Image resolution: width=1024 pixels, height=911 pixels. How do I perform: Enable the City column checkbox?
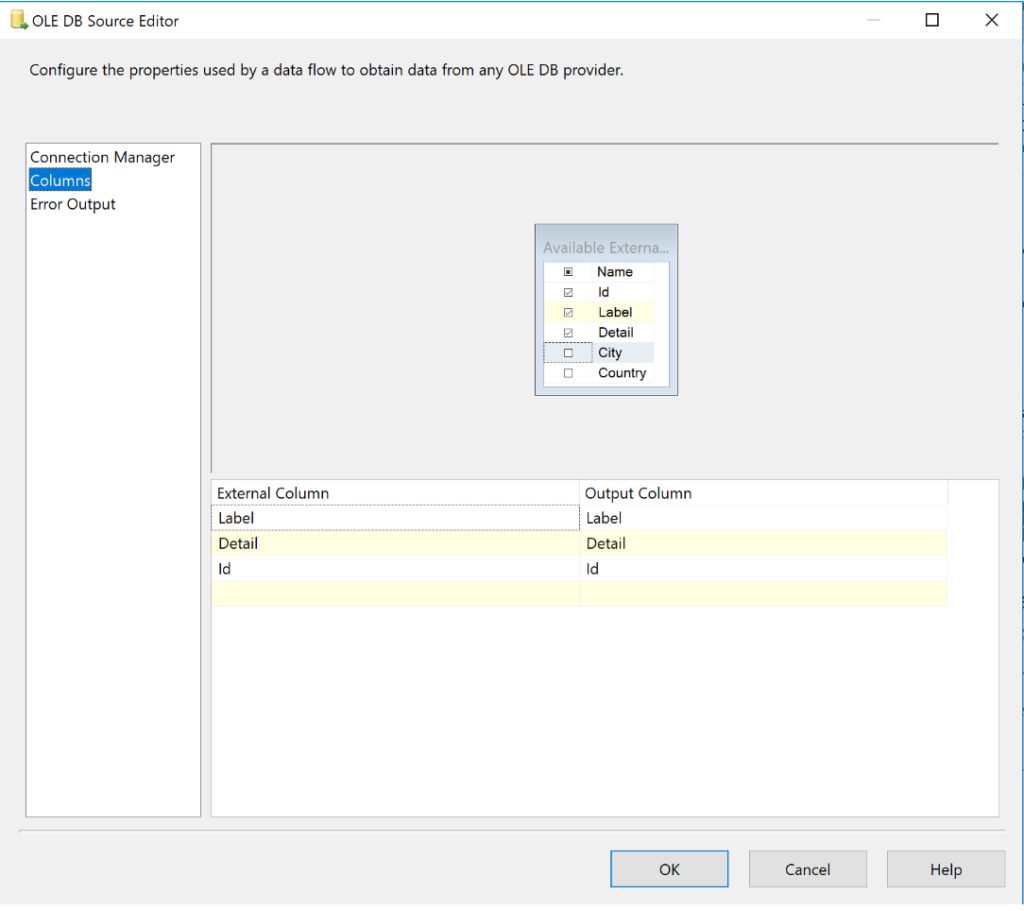tap(567, 352)
